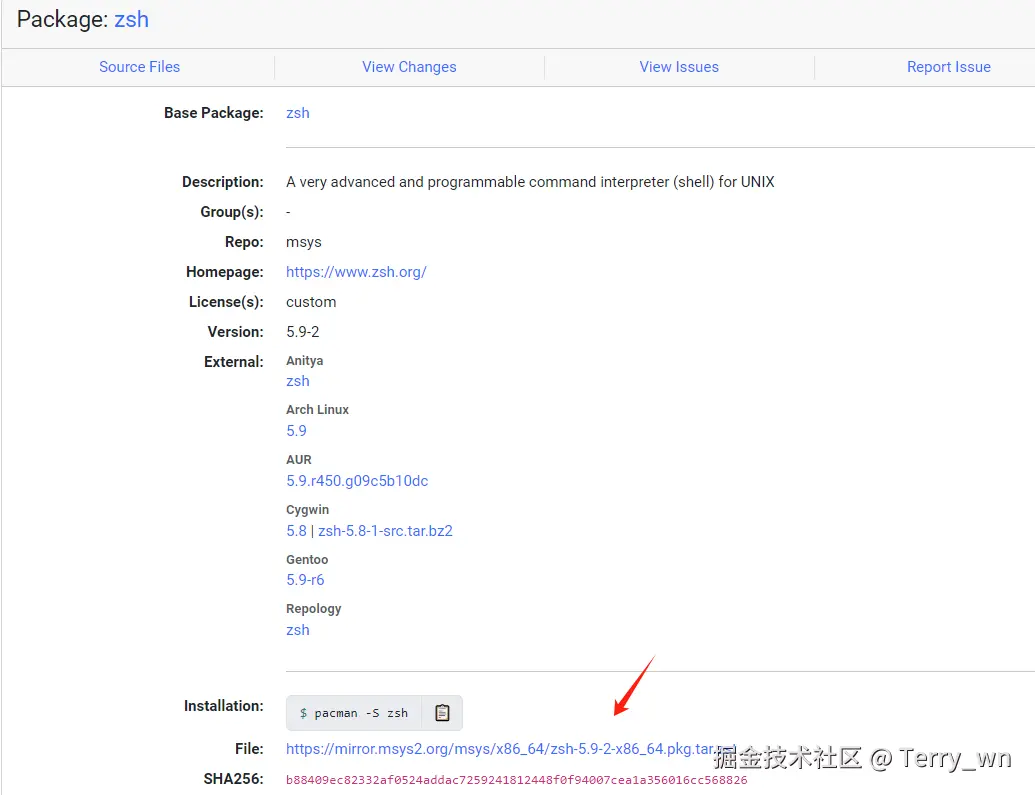
Task: Open the zsh link in page title
Action: (131, 20)
